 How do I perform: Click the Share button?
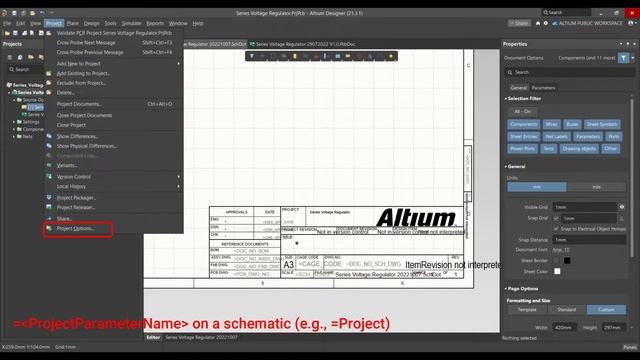pos(519,24)
